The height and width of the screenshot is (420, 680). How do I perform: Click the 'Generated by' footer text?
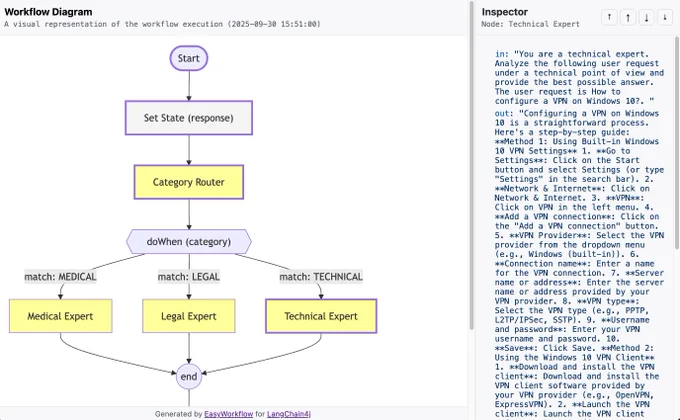(178, 414)
